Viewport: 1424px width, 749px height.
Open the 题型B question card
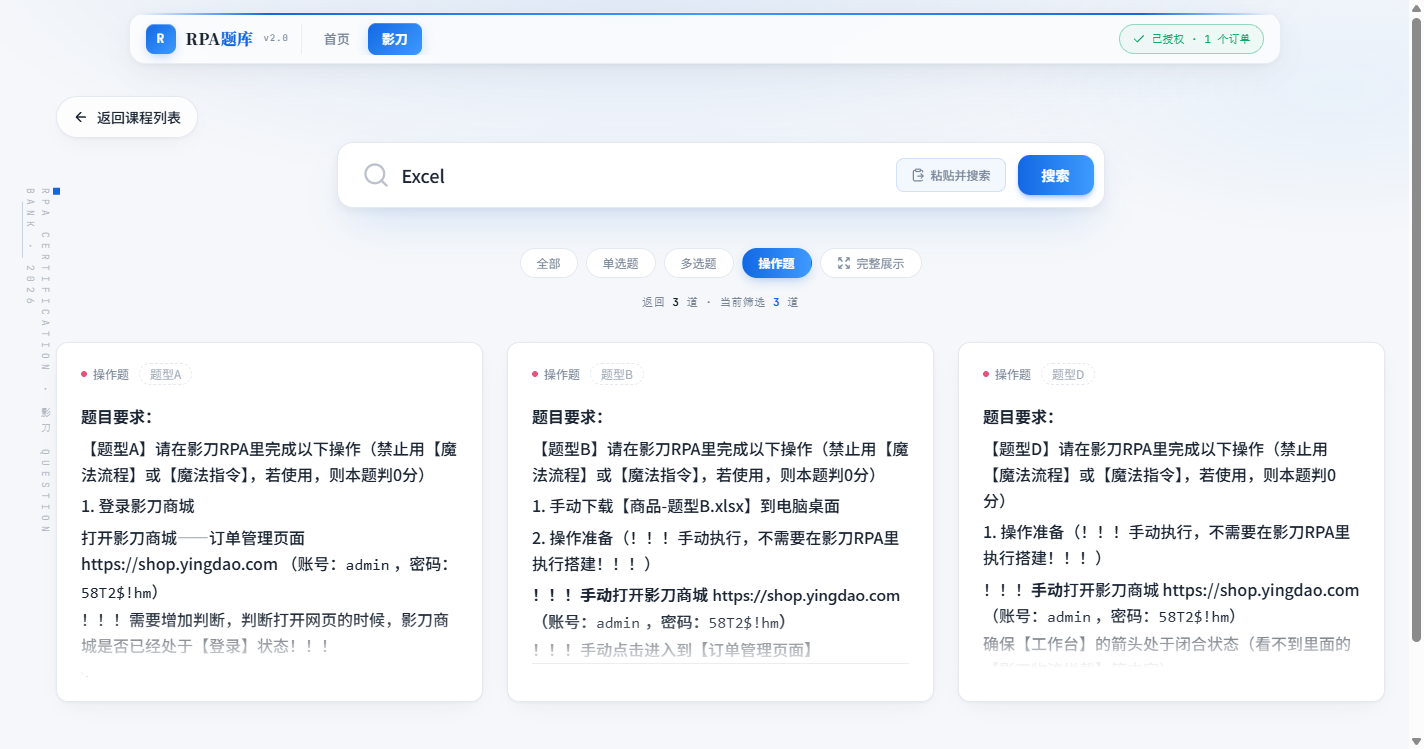coord(720,521)
